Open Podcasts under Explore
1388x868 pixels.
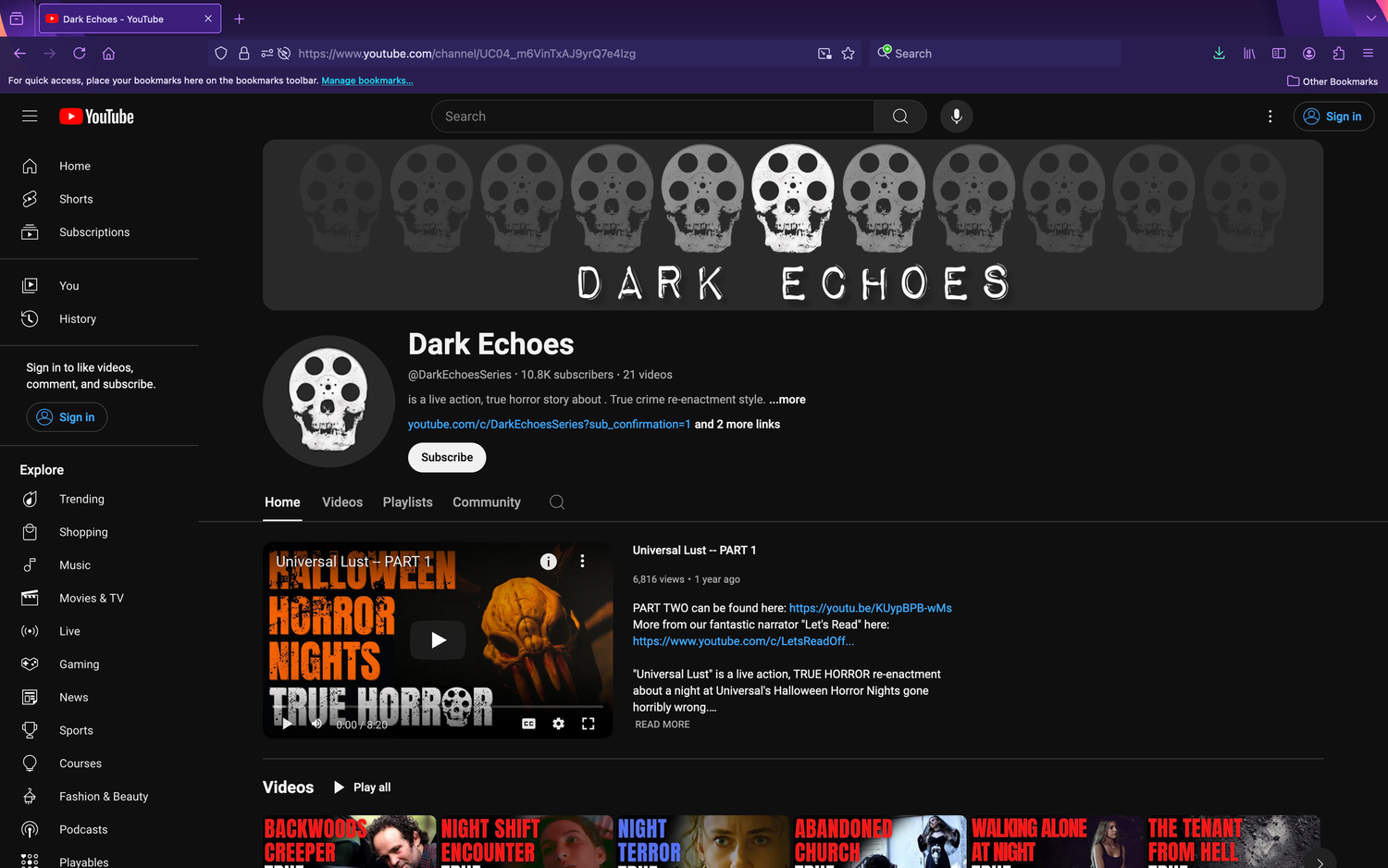(99, 830)
